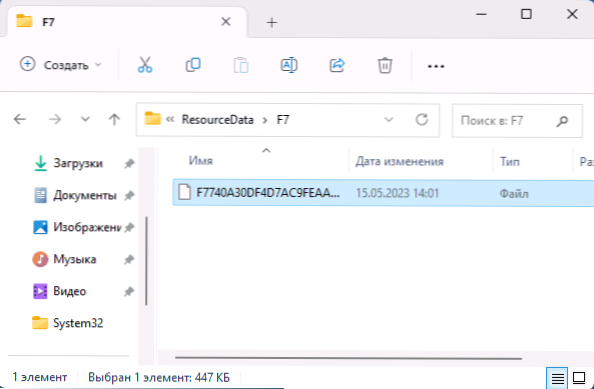The image size is (594, 389).
Task: Unpin Загрузки from quick access
Action: [129, 164]
